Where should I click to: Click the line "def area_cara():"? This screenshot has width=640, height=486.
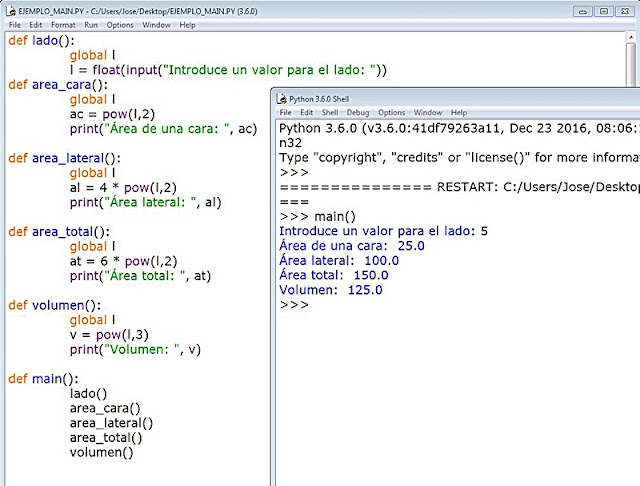(58, 84)
